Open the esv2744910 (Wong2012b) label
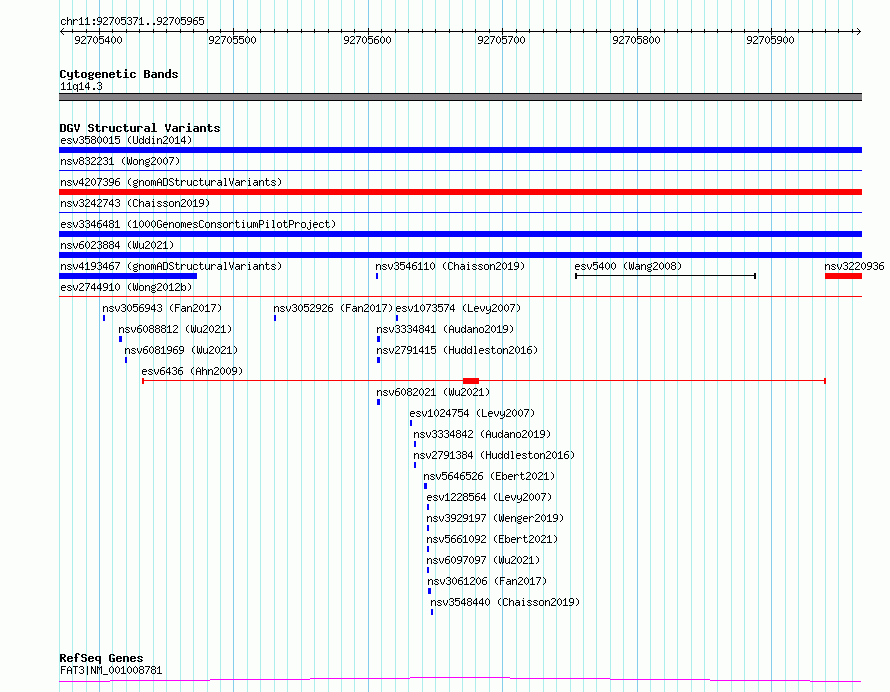 coord(126,287)
